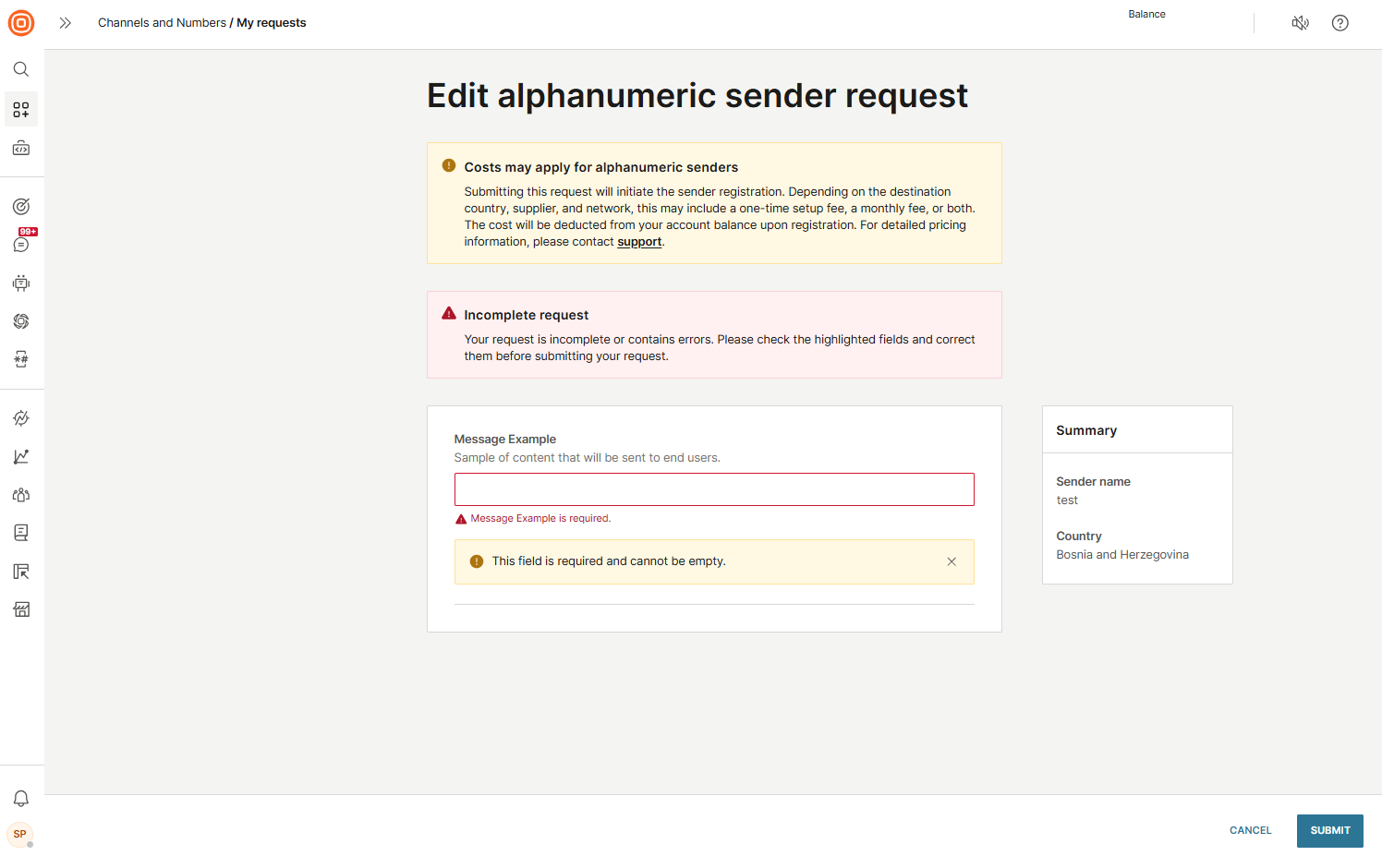Open the developer tools code icon

(x=21, y=148)
